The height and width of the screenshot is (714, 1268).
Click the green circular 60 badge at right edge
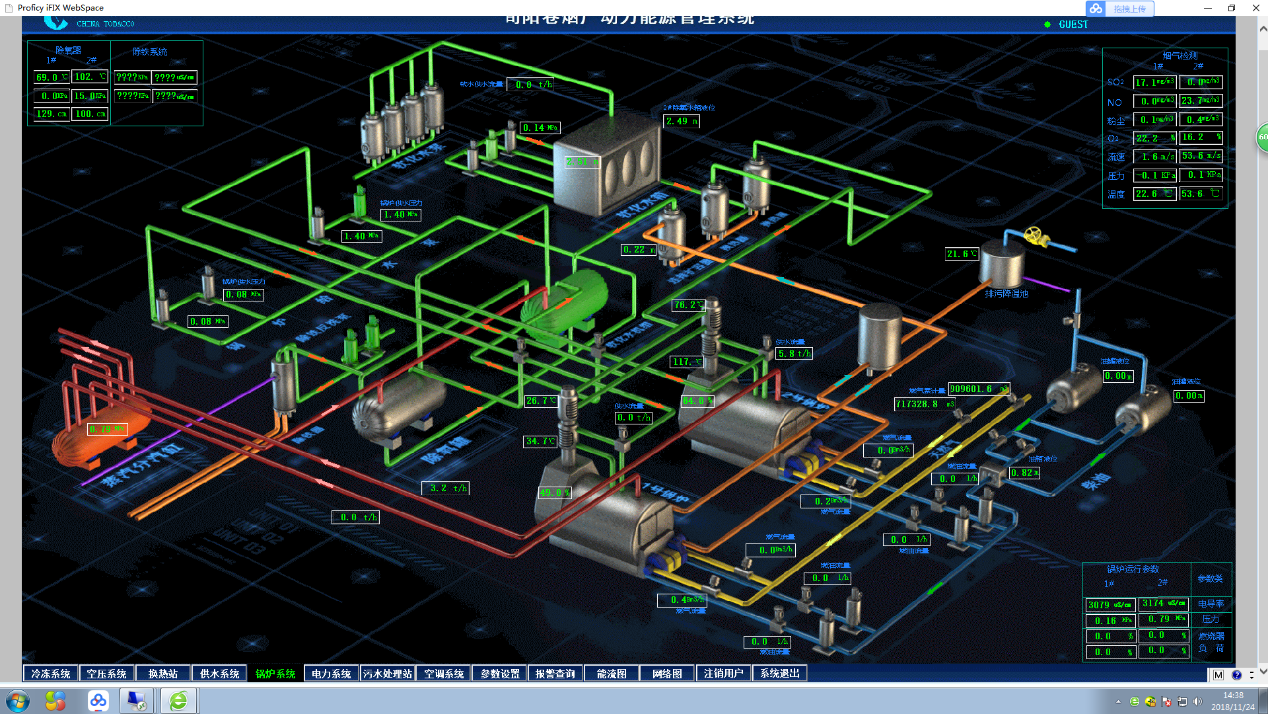click(x=1261, y=138)
